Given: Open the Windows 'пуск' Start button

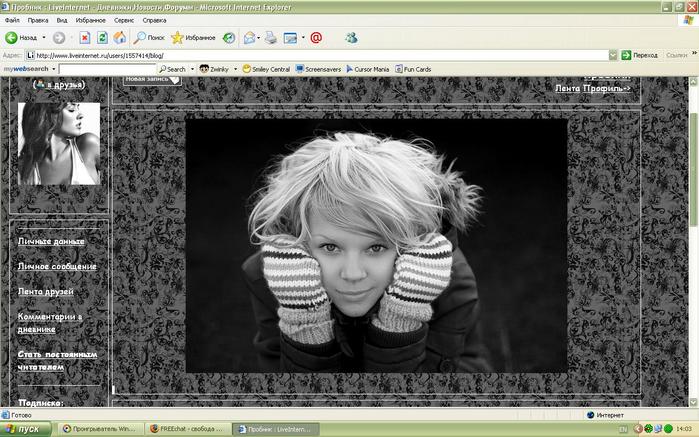Looking at the screenshot, I should [x=26, y=429].
